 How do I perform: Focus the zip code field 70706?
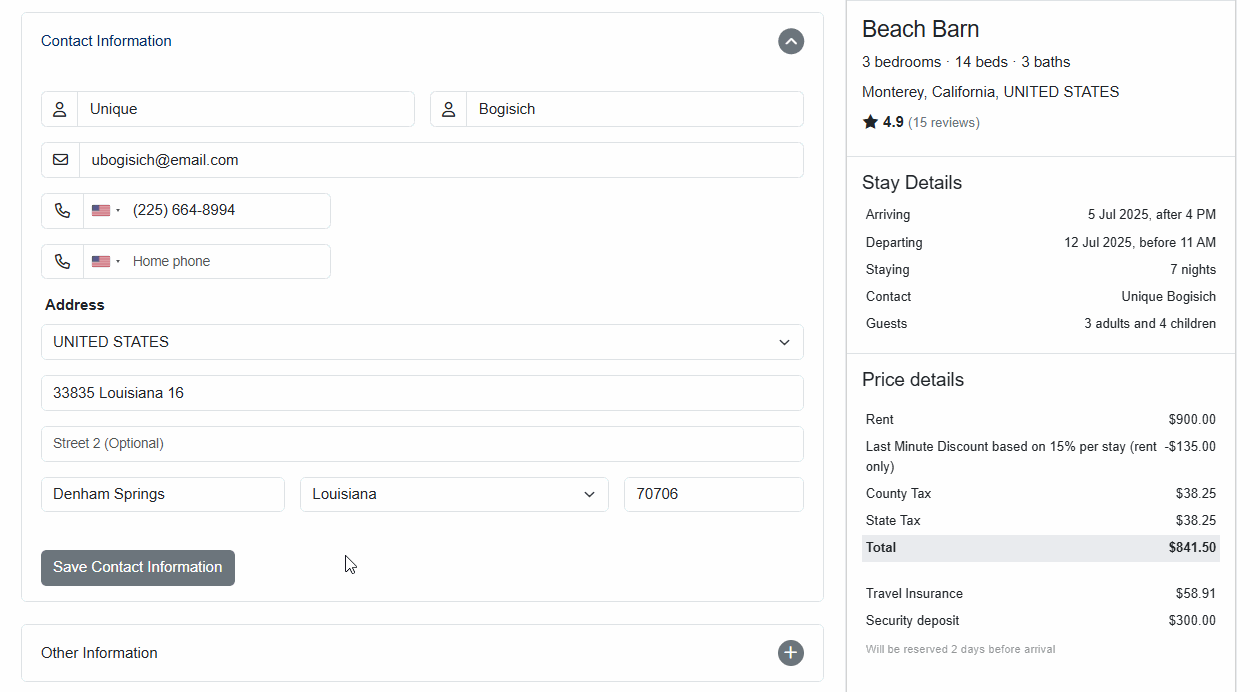point(713,494)
